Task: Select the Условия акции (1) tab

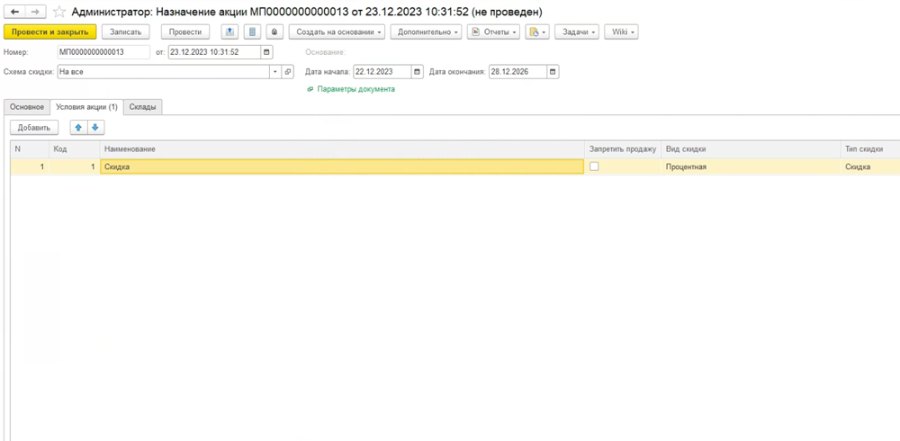Action: point(87,107)
